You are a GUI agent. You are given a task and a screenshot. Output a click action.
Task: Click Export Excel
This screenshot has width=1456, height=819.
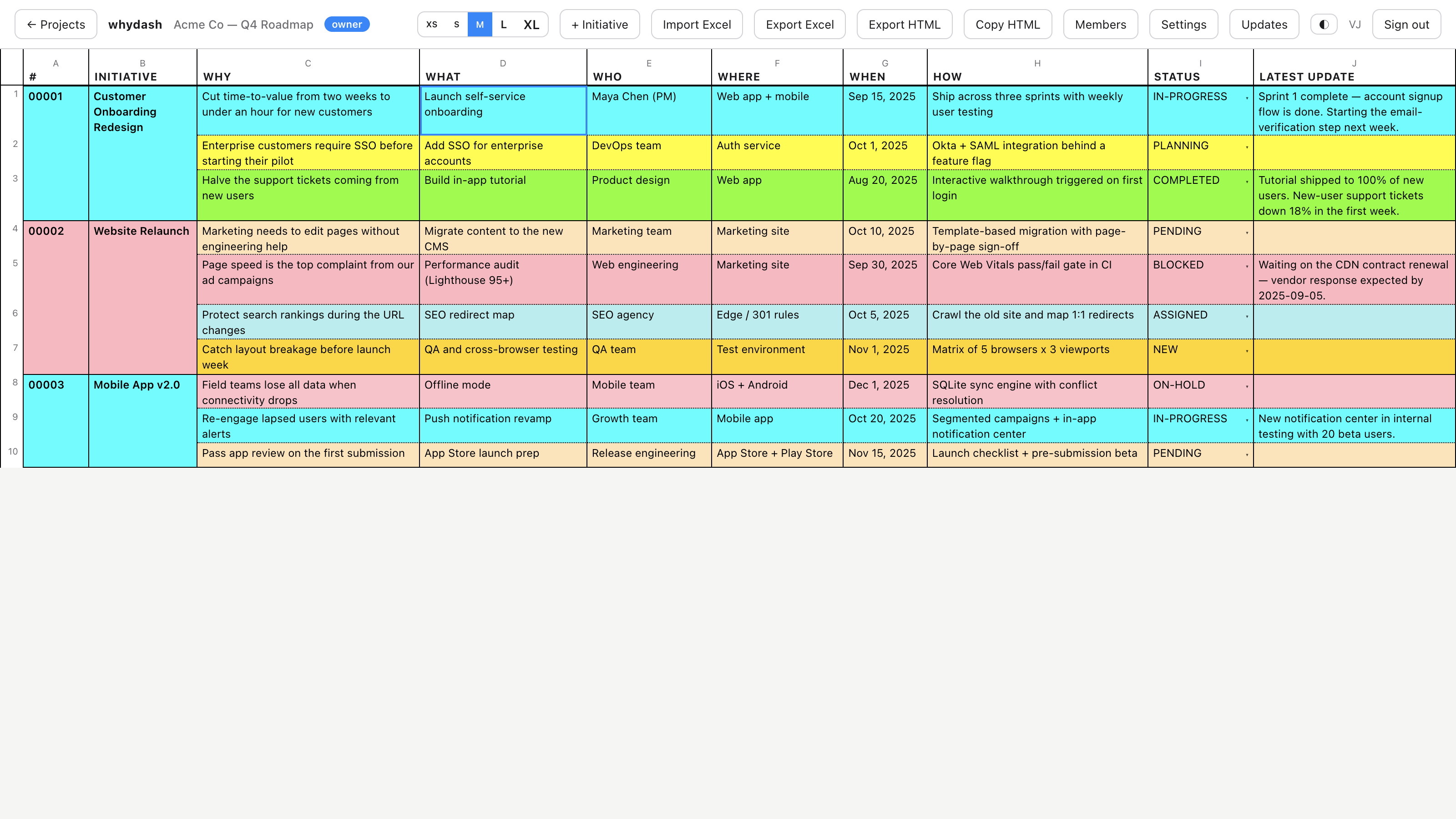[x=799, y=24]
